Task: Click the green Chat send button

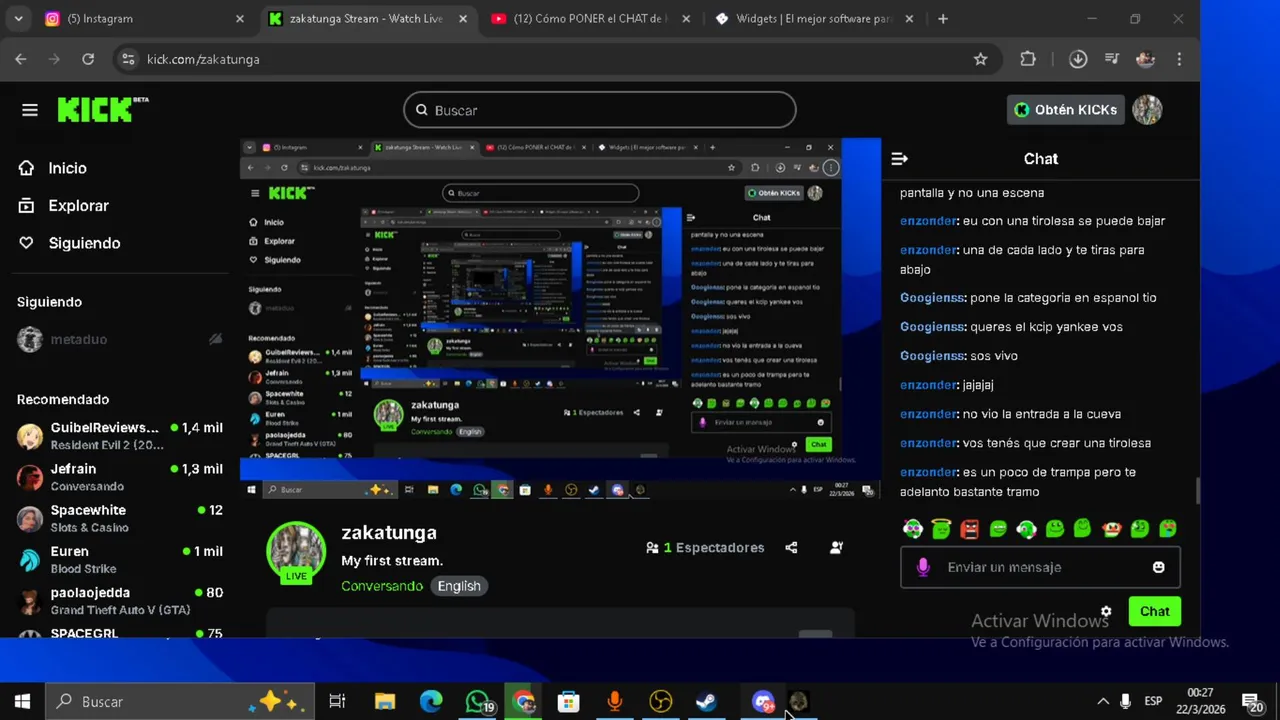Action: pos(1154,611)
